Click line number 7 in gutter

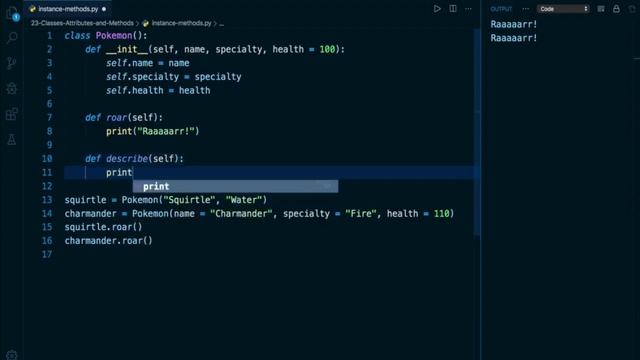pyautogui.click(x=49, y=118)
